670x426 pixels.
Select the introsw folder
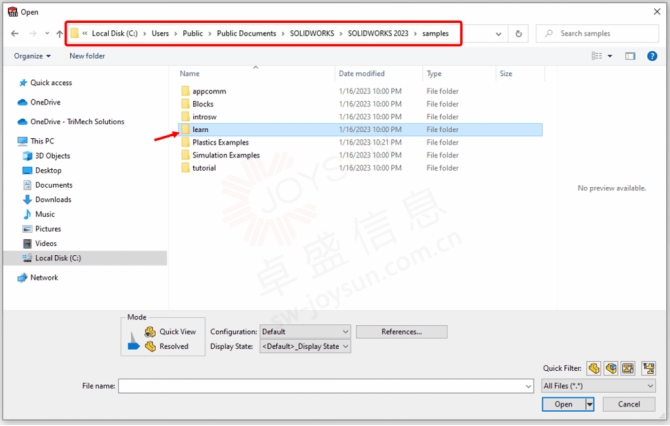pos(204,117)
